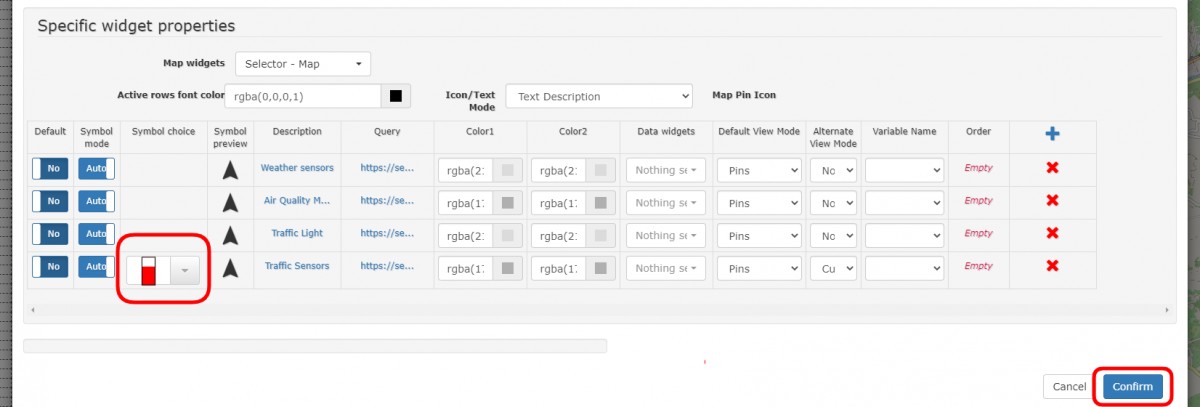Toggle the Default switch for Traffic Sensors
The width and height of the screenshot is (1200, 407).
(49, 268)
